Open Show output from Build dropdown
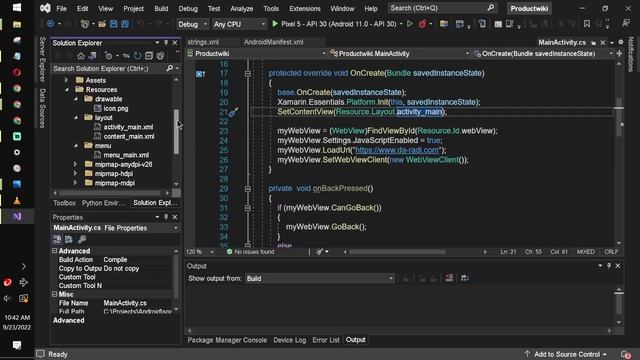This screenshot has height=360, width=640. (x=320, y=278)
